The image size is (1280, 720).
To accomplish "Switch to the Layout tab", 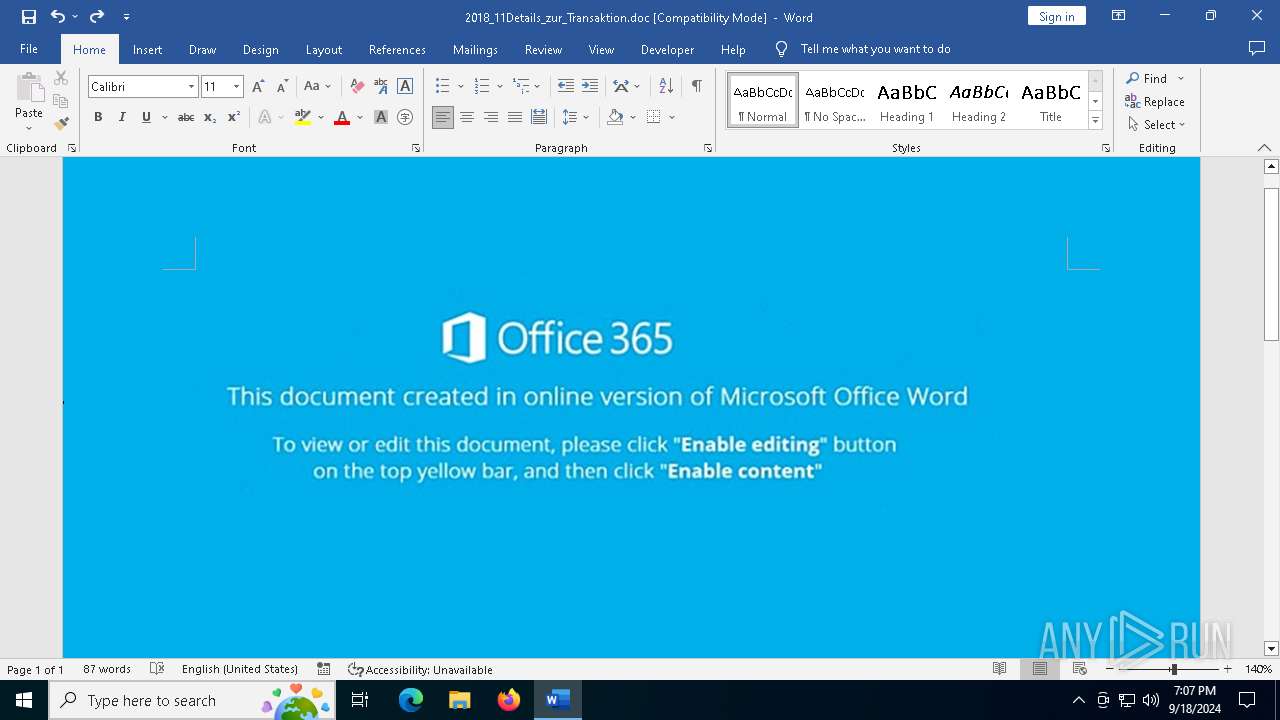I will click(323, 49).
